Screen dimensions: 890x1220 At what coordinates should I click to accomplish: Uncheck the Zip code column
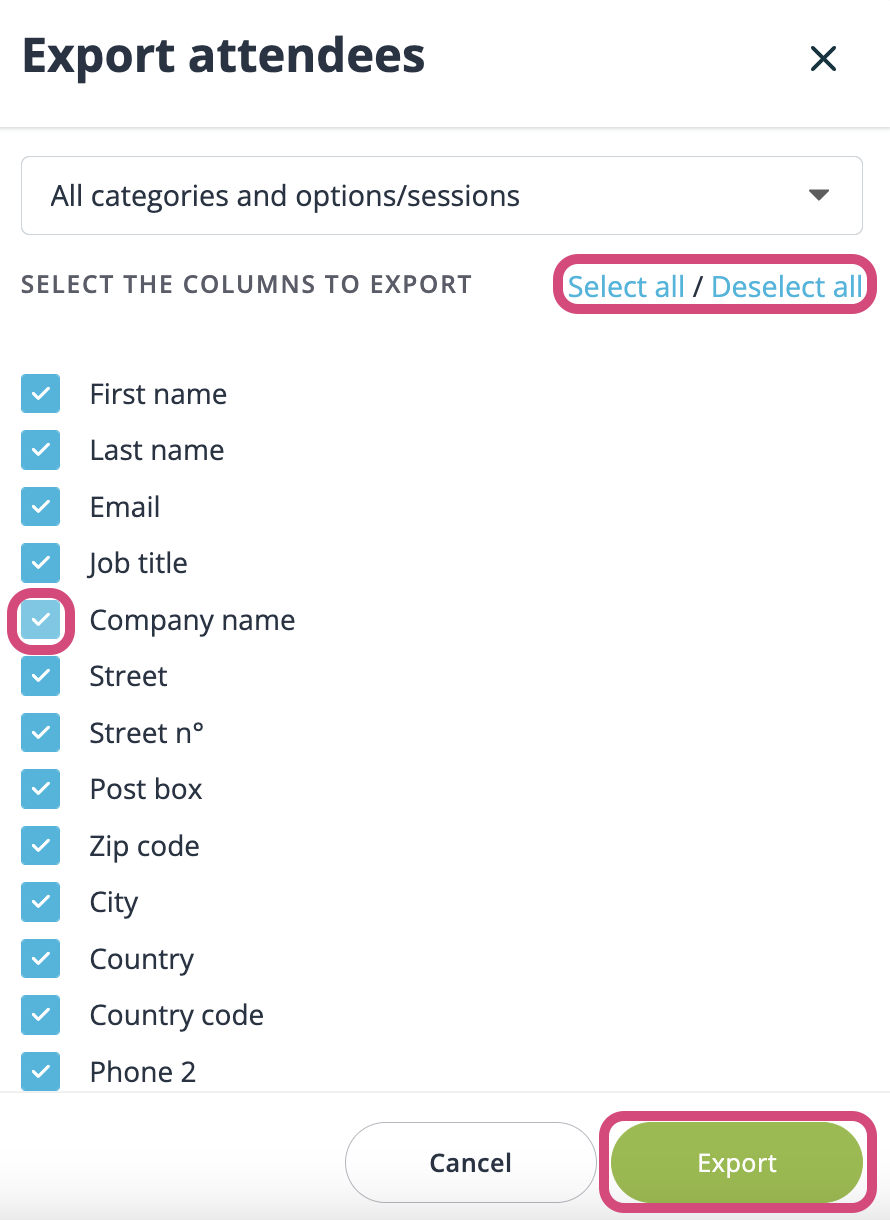pos(40,845)
